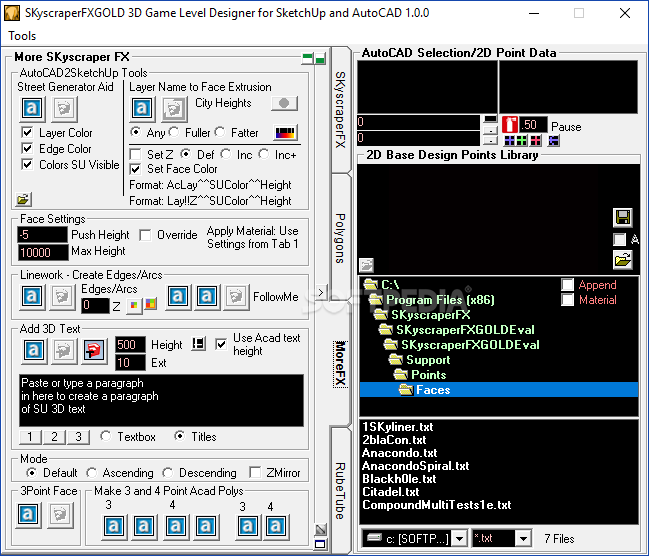Click SketchUp icon left of City Heights
This screenshot has height=556, width=649.
(174, 108)
